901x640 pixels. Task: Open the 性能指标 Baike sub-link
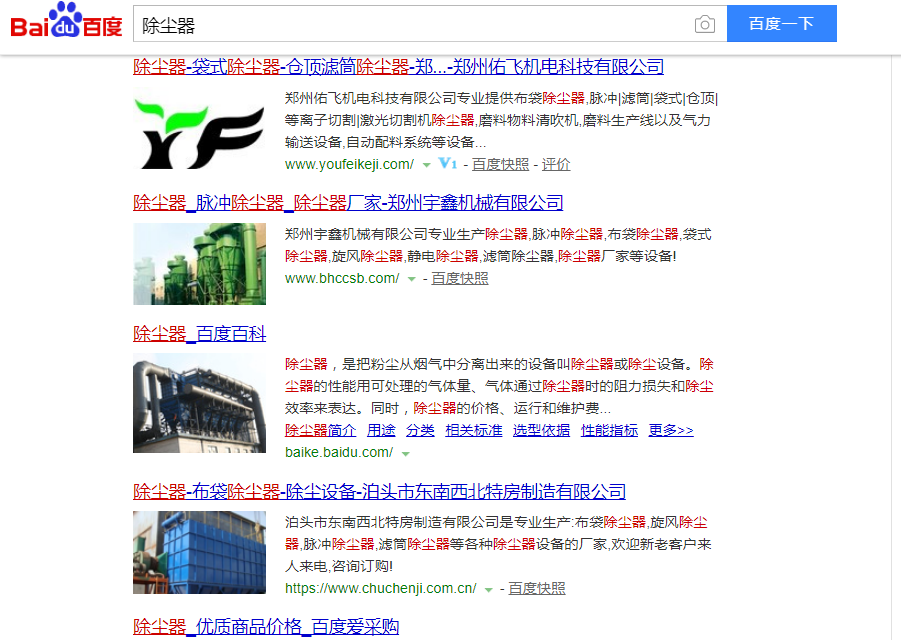(609, 430)
